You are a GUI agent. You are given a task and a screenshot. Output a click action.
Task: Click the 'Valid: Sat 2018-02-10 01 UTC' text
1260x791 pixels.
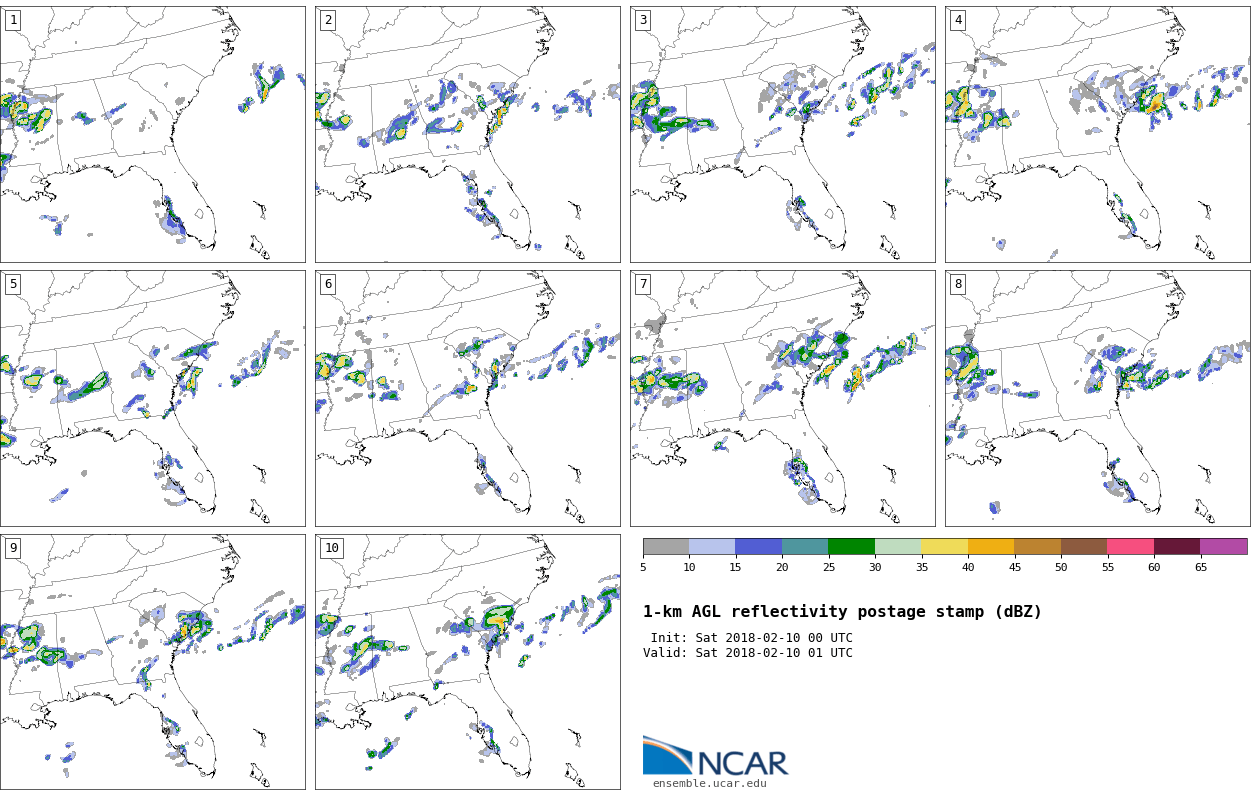click(x=748, y=653)
